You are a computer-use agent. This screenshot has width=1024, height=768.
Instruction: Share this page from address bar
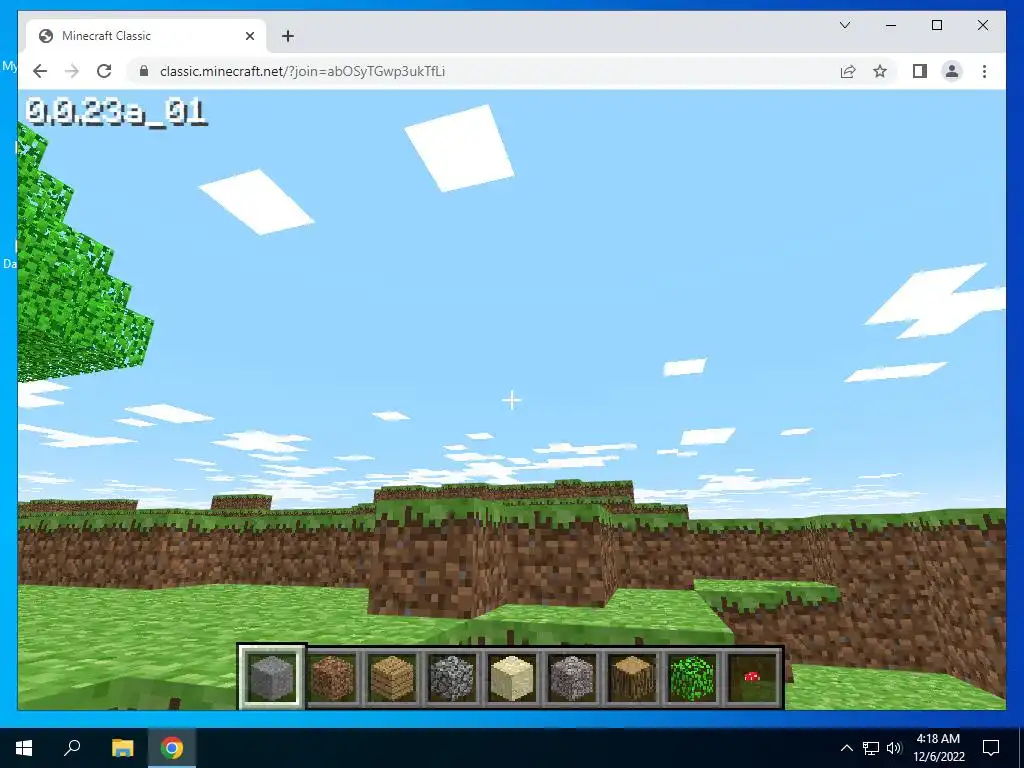pos(848,71)
